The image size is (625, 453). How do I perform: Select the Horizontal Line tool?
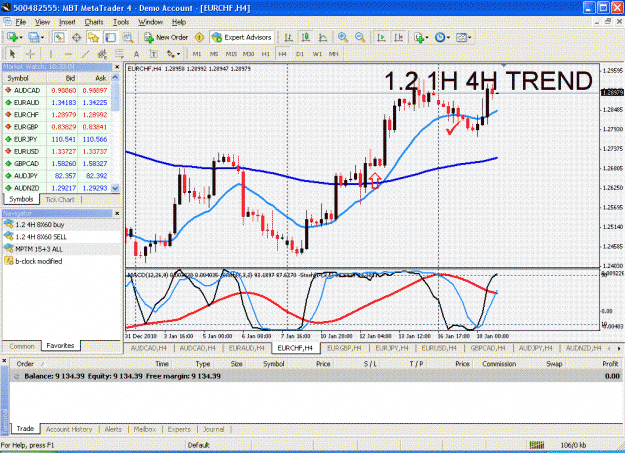click(68, 54)
